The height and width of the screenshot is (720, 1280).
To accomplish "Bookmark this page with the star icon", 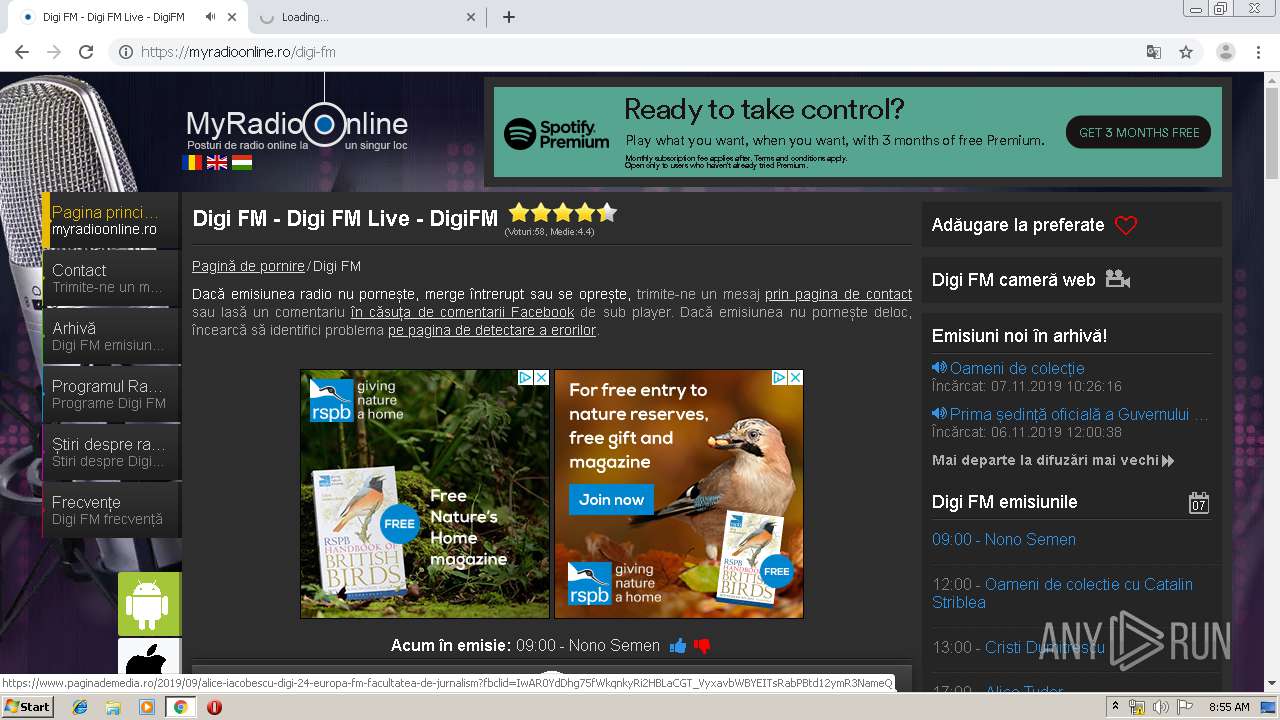I will coord(1186,52).
